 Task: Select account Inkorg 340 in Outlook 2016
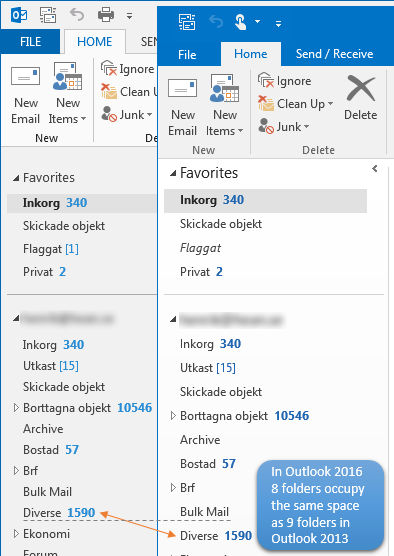(210, 344)
